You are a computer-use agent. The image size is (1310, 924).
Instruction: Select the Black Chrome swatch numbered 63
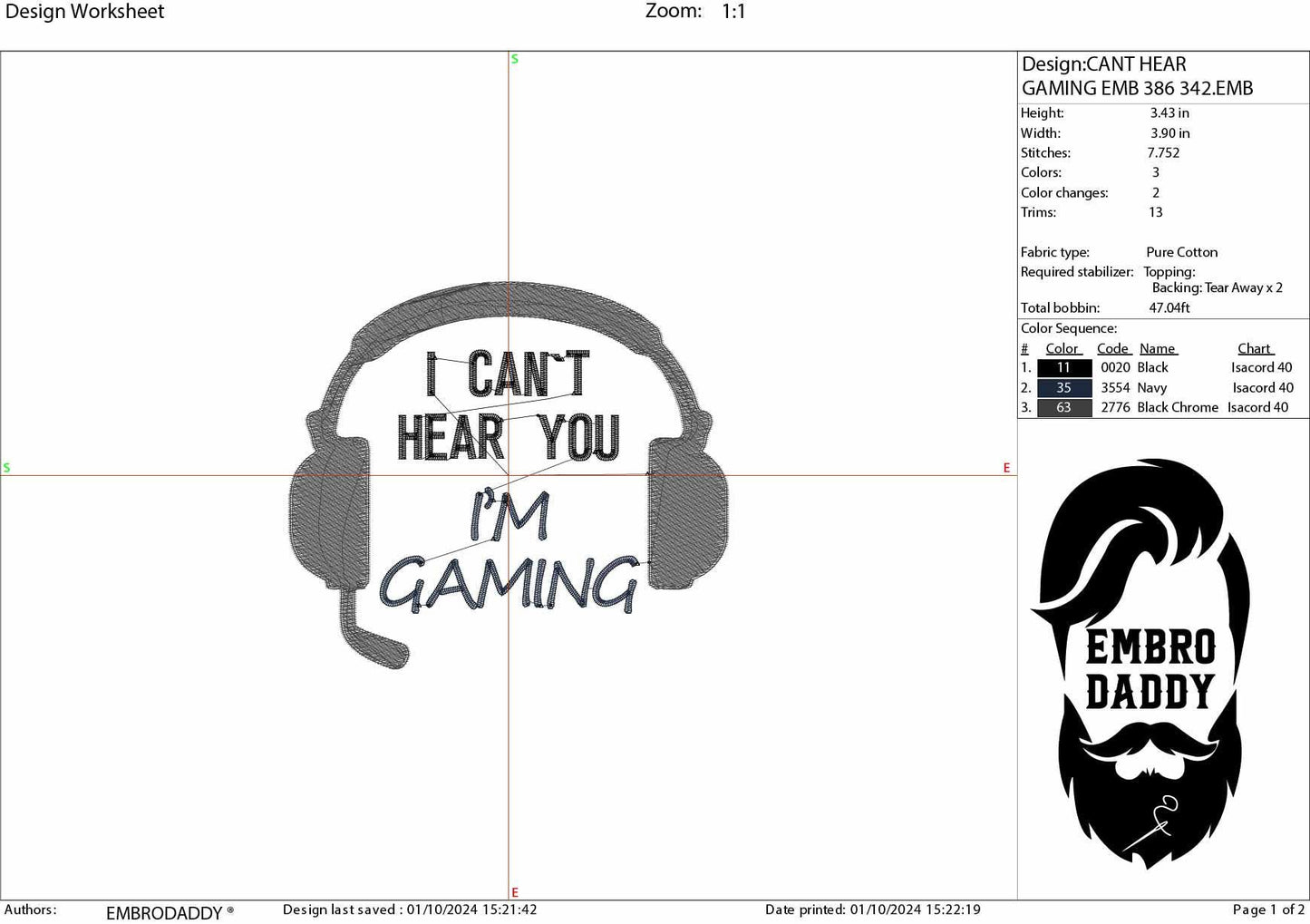tap(1063, 407)
